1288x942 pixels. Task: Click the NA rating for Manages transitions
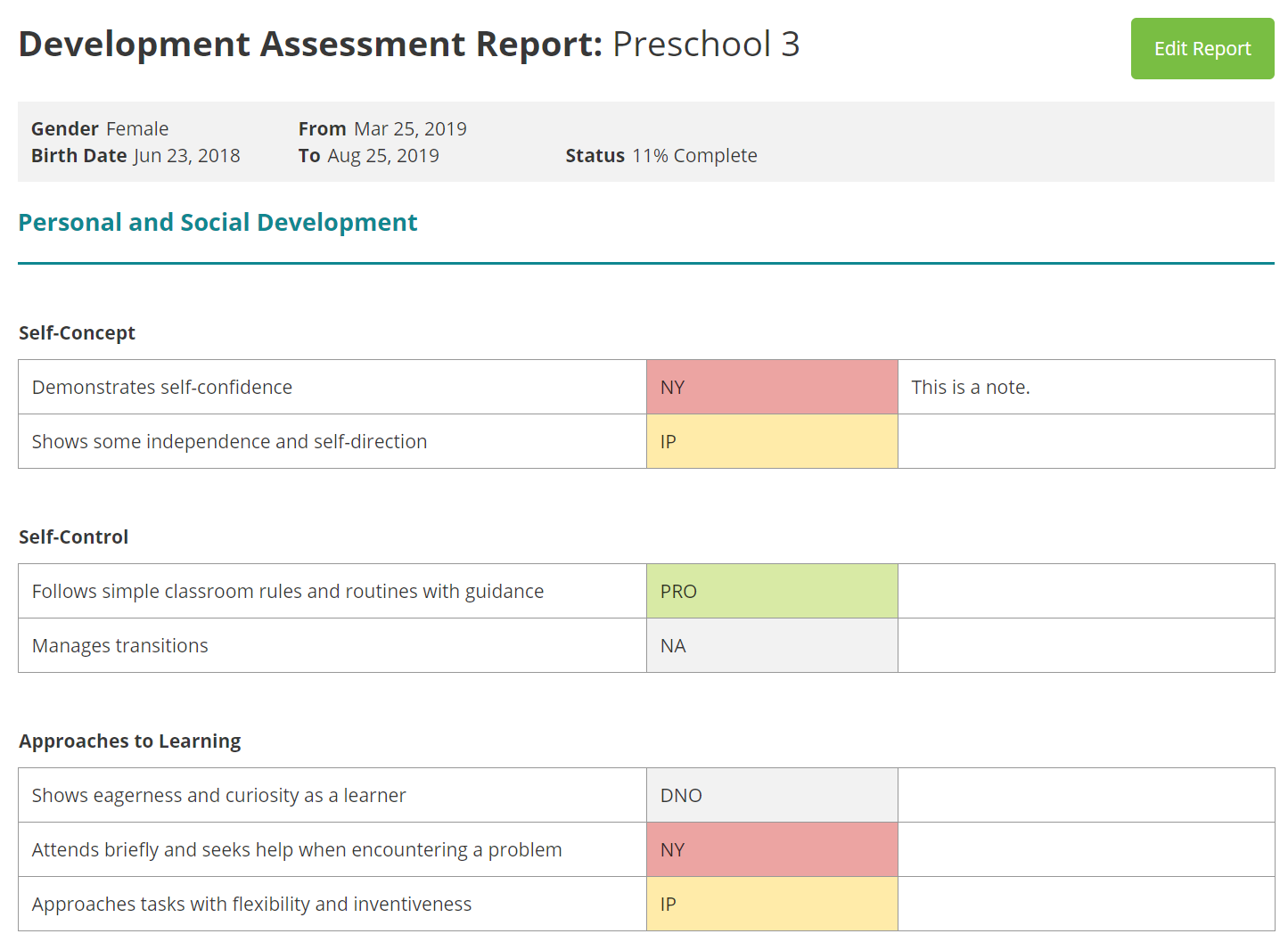772,645
